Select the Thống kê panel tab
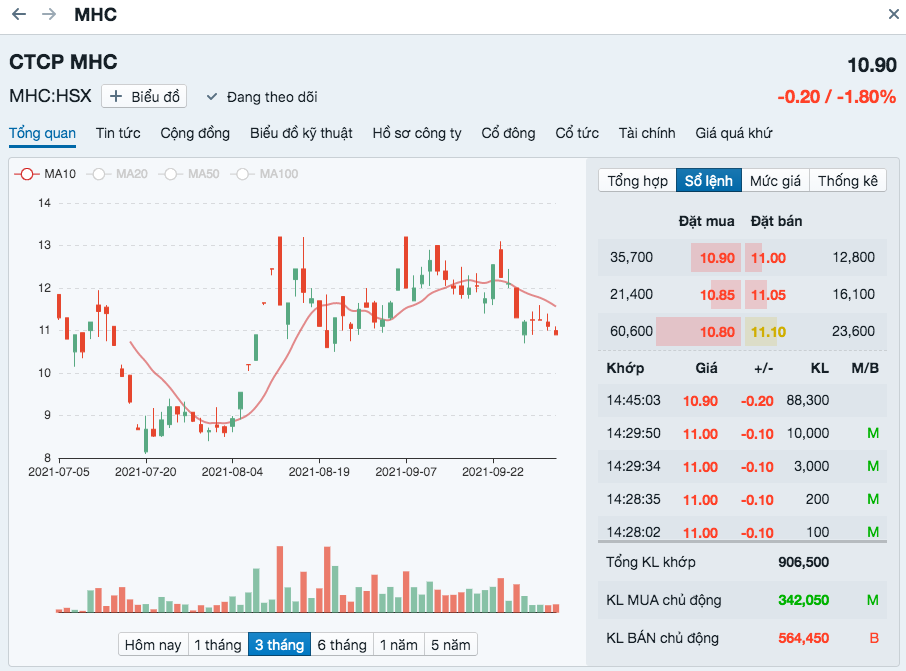The image size is (906, 671). (x=848, y=181)
